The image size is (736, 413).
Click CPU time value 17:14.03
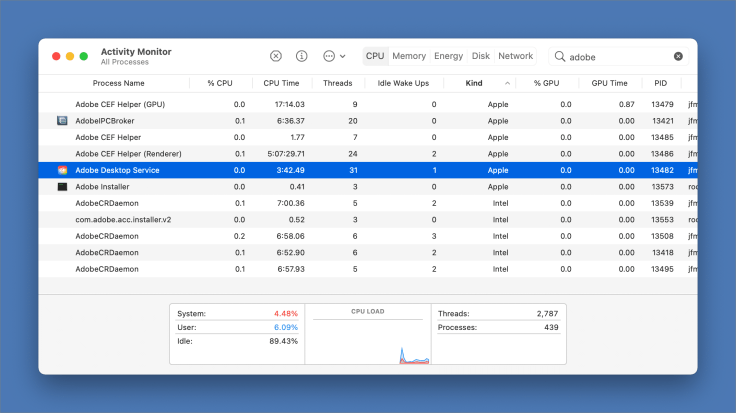click(290, 104)
